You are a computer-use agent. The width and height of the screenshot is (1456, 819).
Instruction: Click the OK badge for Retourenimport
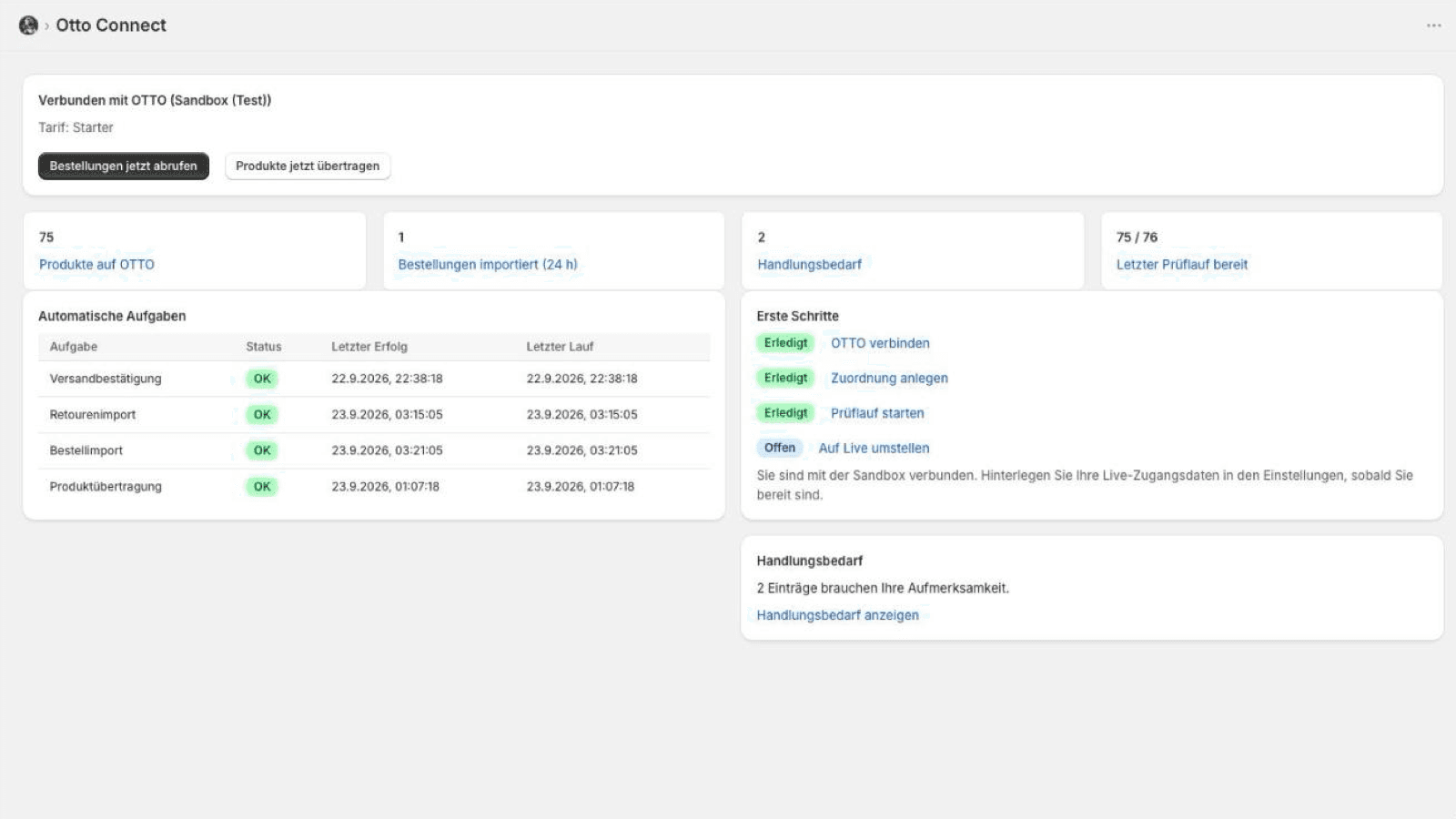(262, 414)
